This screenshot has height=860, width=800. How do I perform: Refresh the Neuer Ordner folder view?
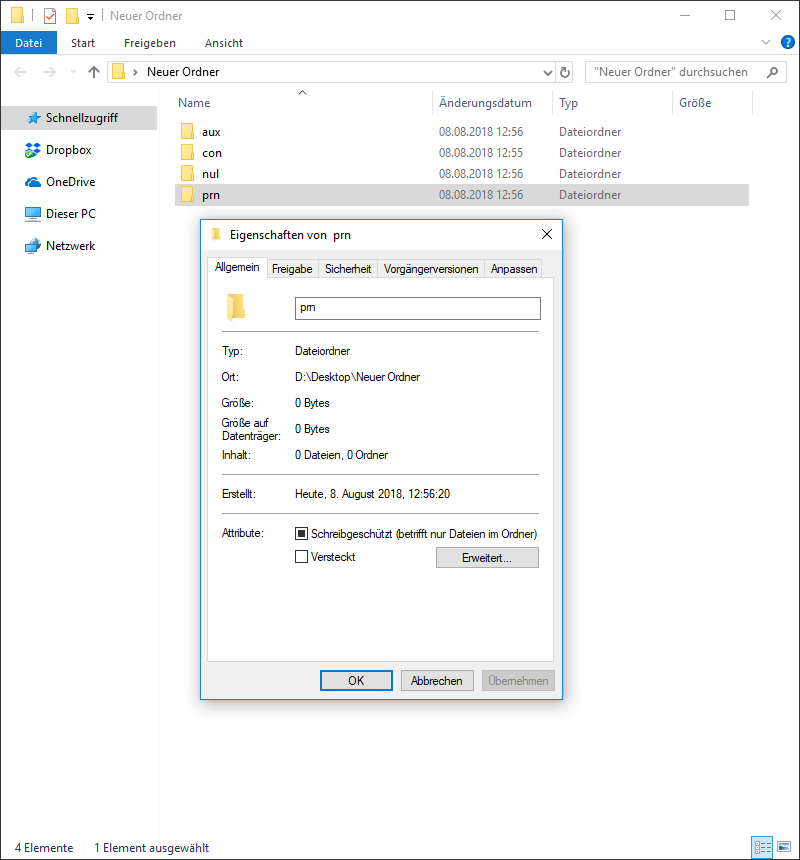point(565,72)
